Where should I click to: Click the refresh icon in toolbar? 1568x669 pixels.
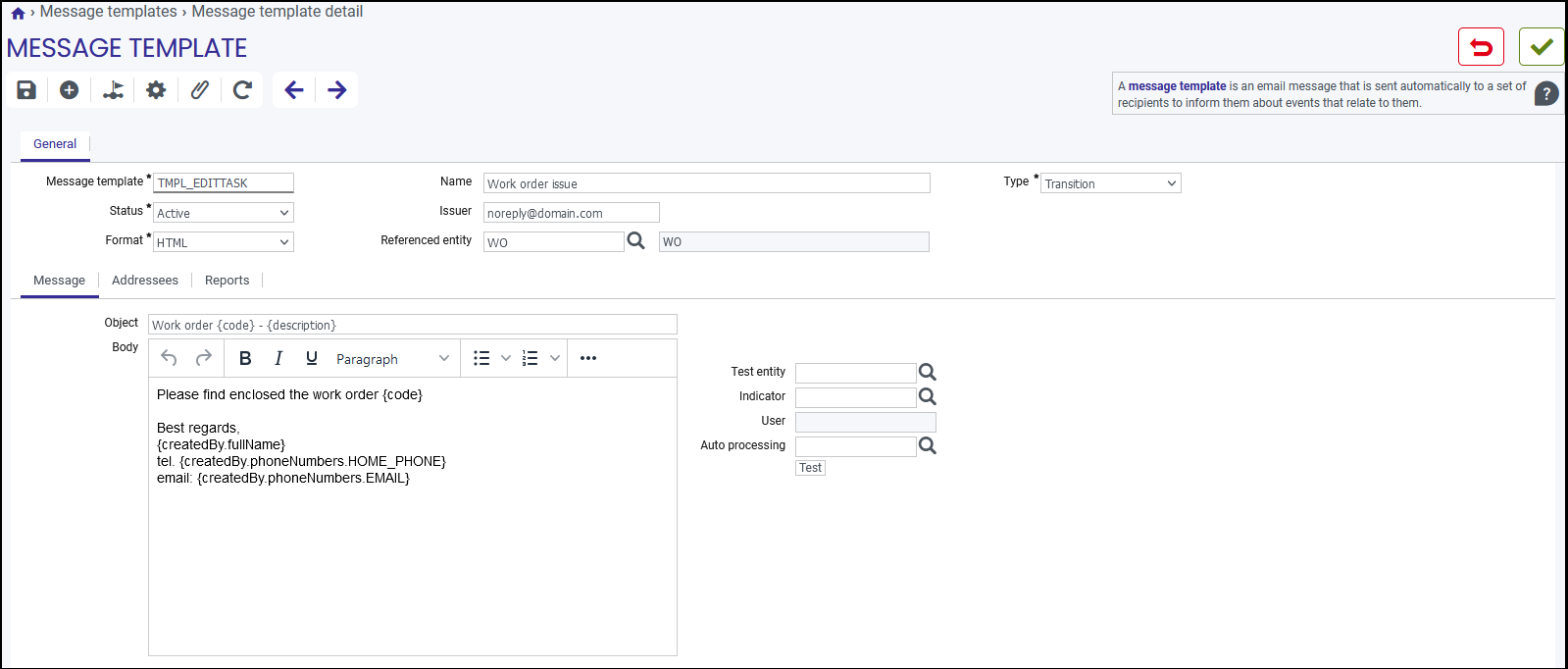[242, 90]
